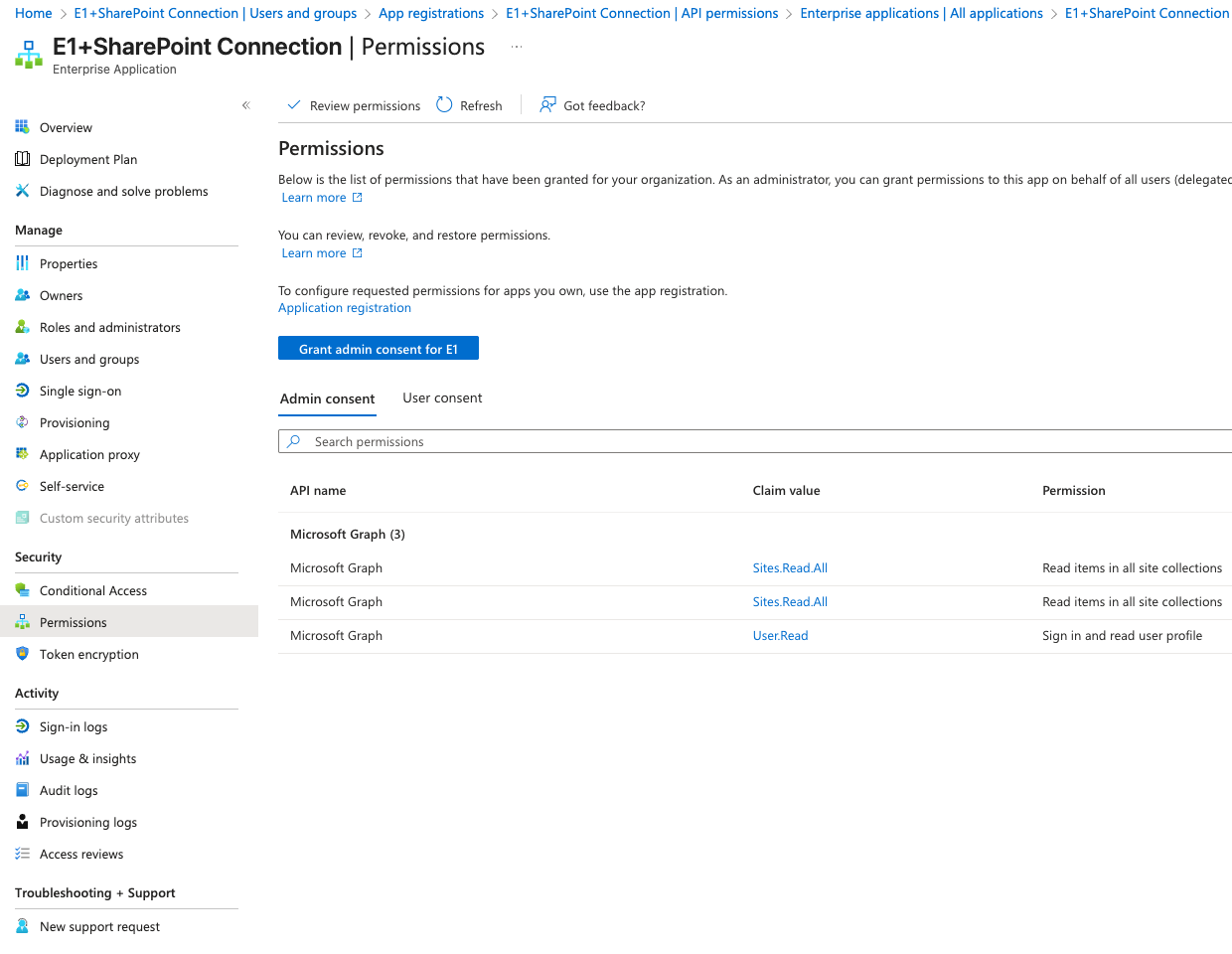1232x954 pixels.
Task: Click the Audit logs icon
Action: (x=22, y=790)
